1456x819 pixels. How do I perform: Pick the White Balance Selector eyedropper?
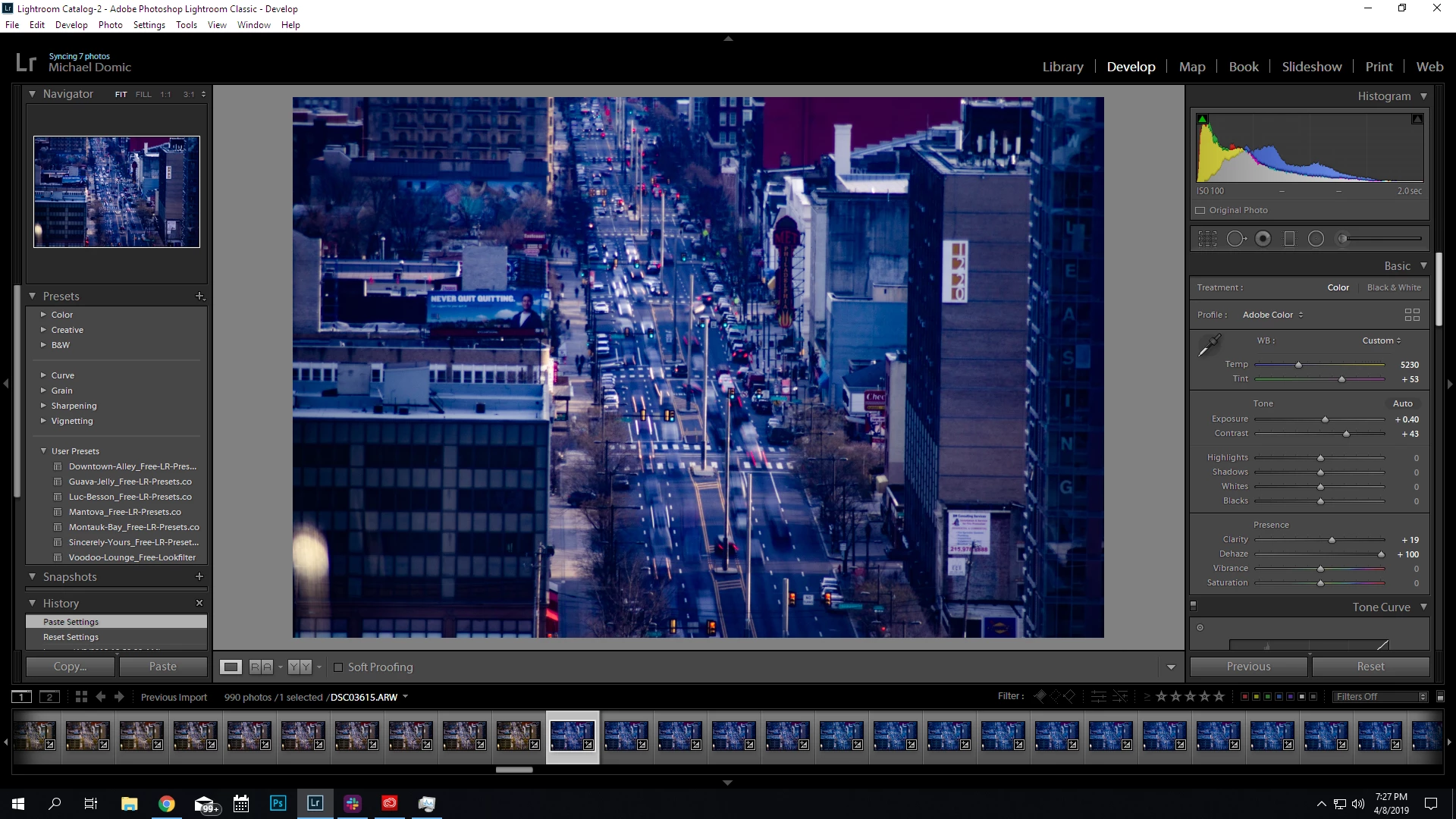click(1209, 345)
